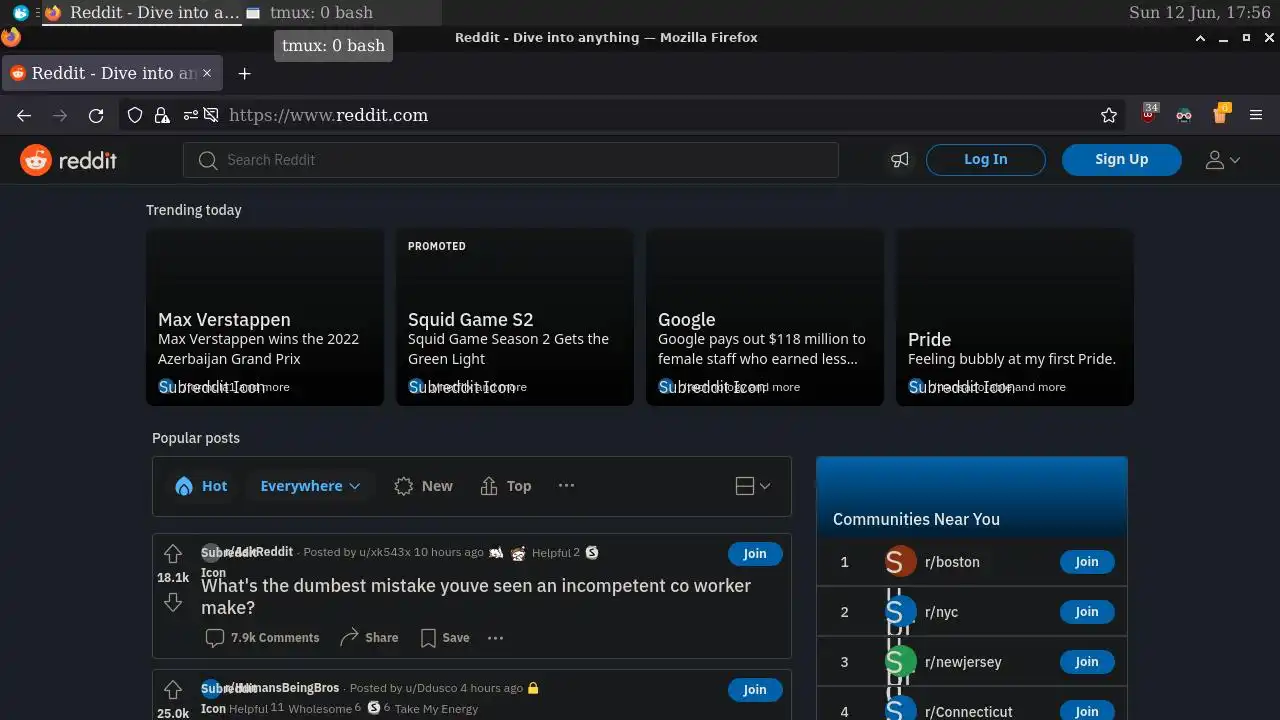Join the r/nyc community
The height and width of the screenshot is (720, 1280).
[1087, 612]
